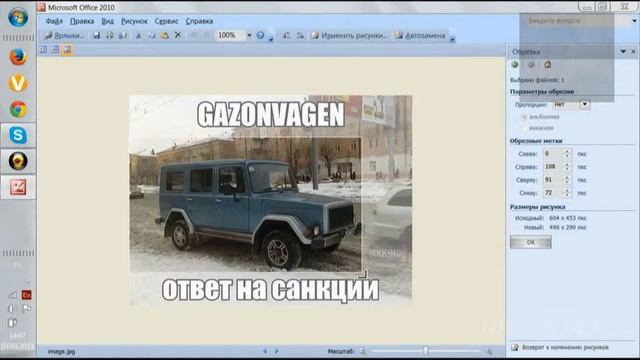Switch to Thumbnails view icon
Viewport: 640px width, 360px height.
(x=43, y=50)
